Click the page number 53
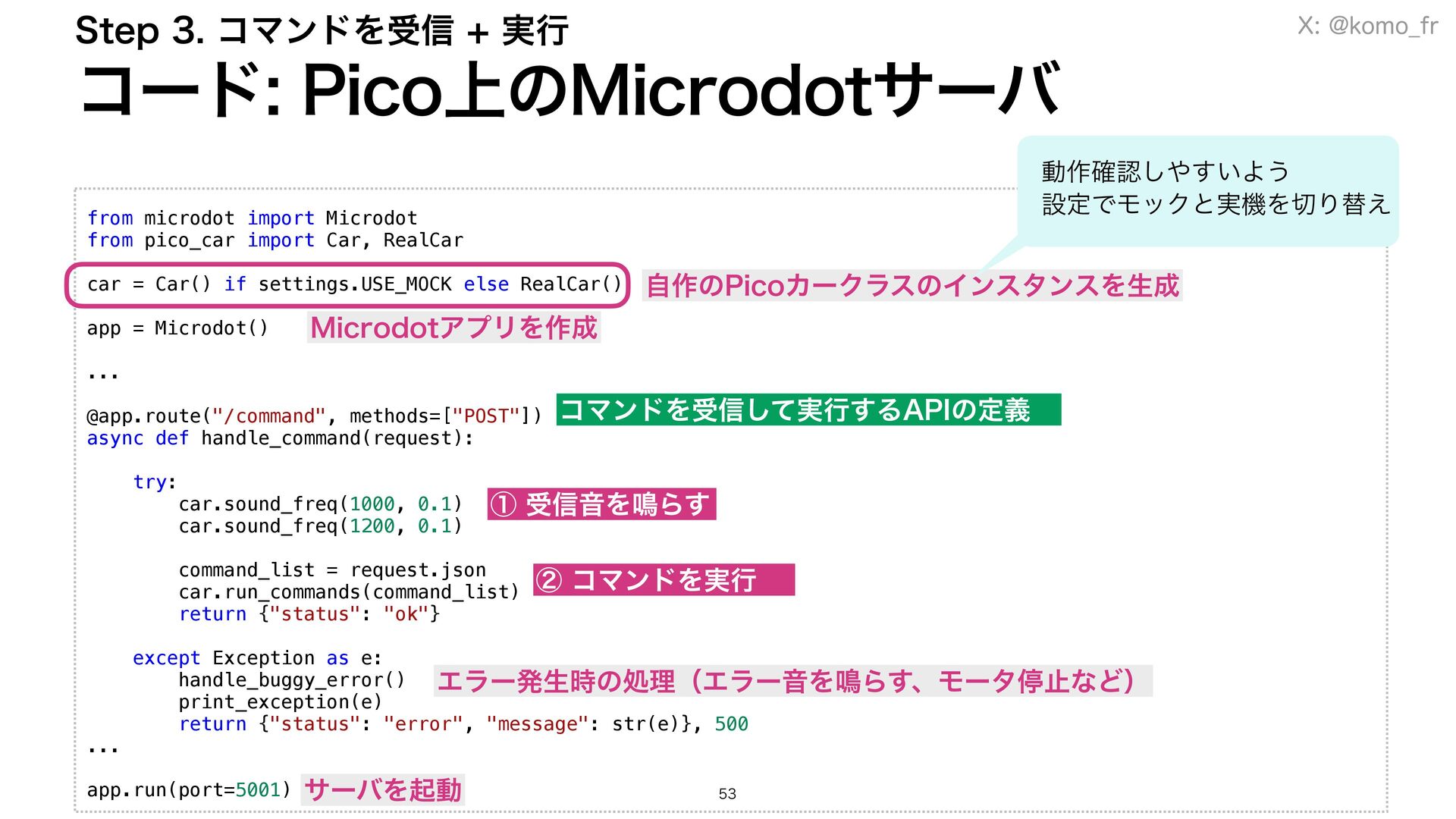The image size is (1456, 819). coord(726,794)
